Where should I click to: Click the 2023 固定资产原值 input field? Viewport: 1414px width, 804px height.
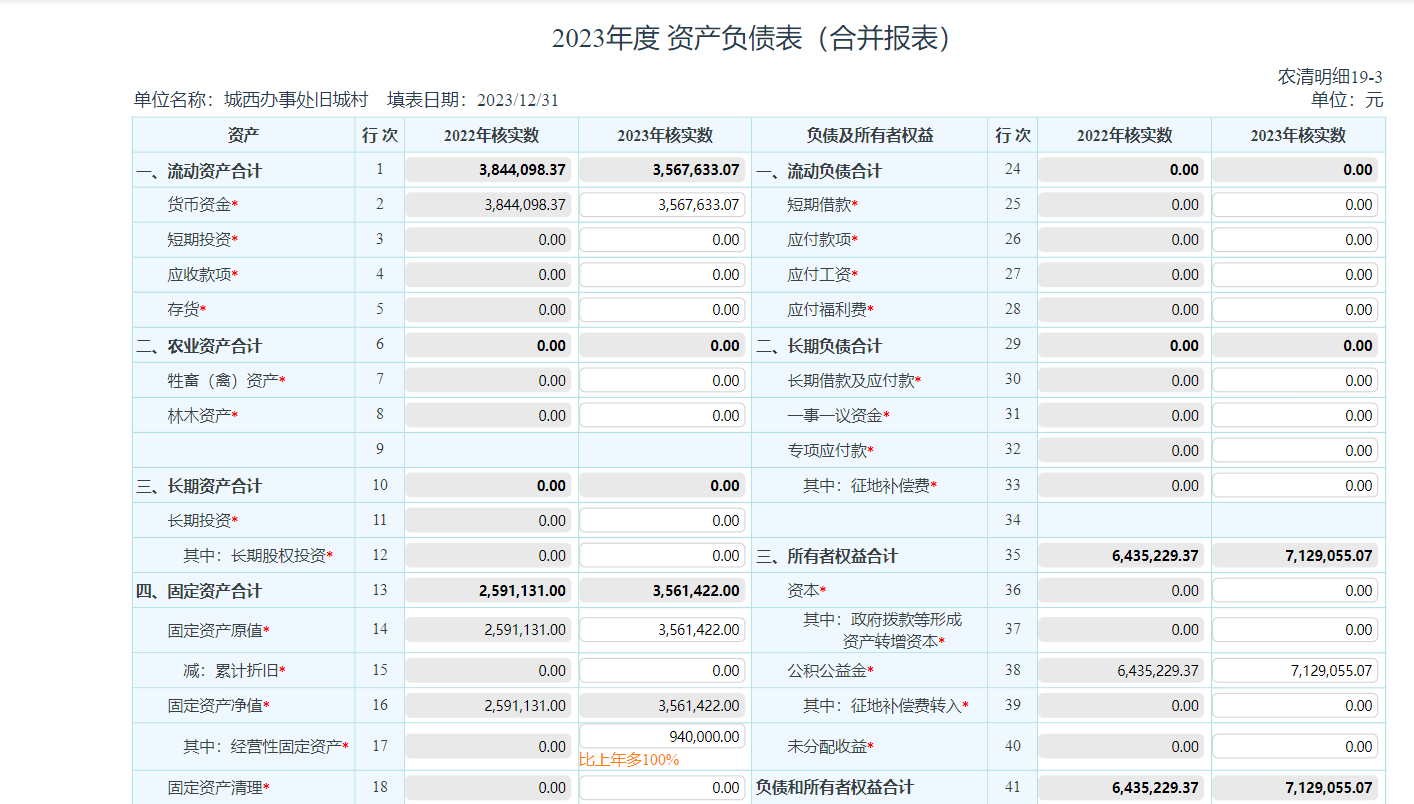click(662, 630)
